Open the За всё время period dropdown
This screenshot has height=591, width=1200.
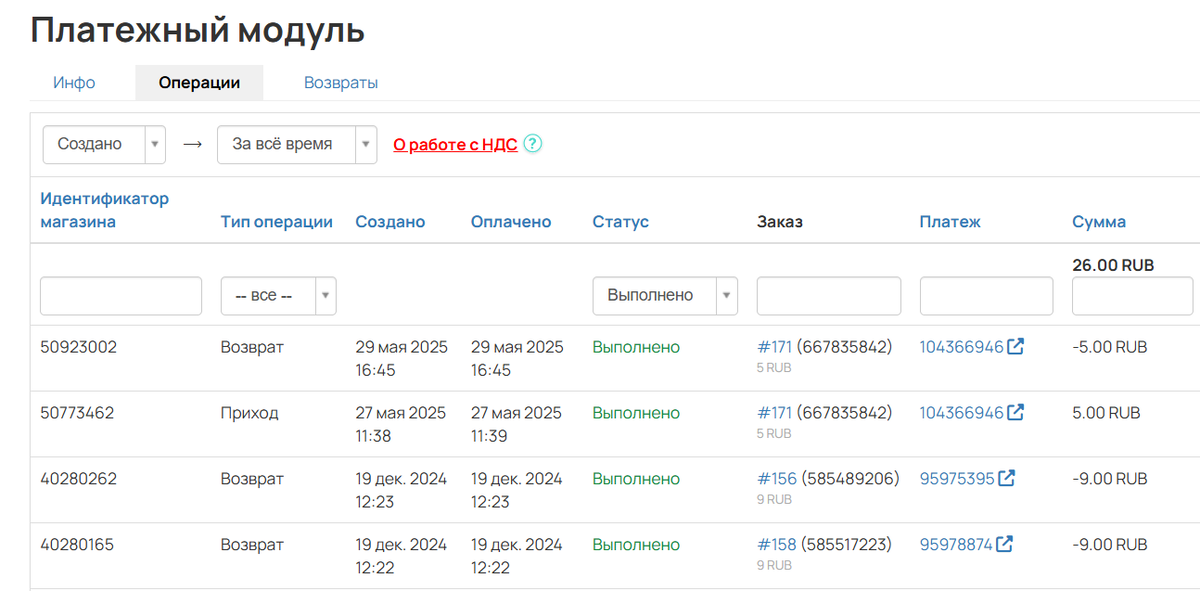point(296,144)
